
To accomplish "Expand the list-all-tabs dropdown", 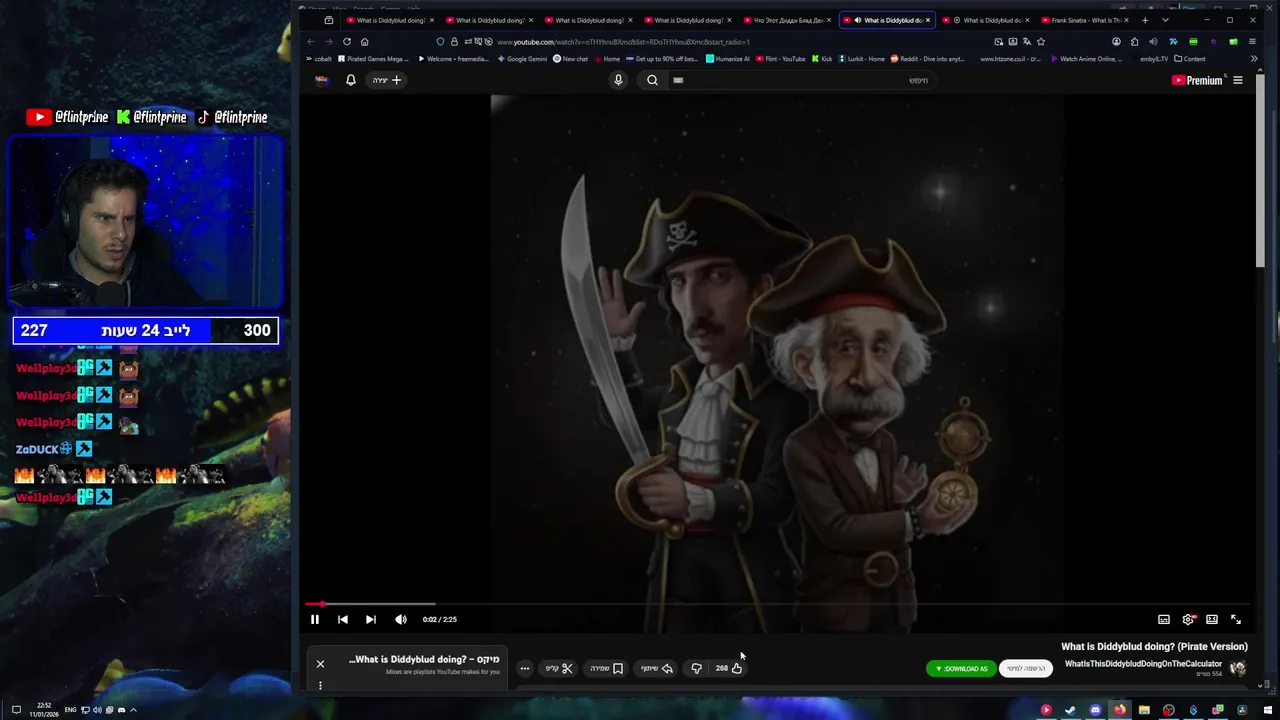I will (1165, 20).
